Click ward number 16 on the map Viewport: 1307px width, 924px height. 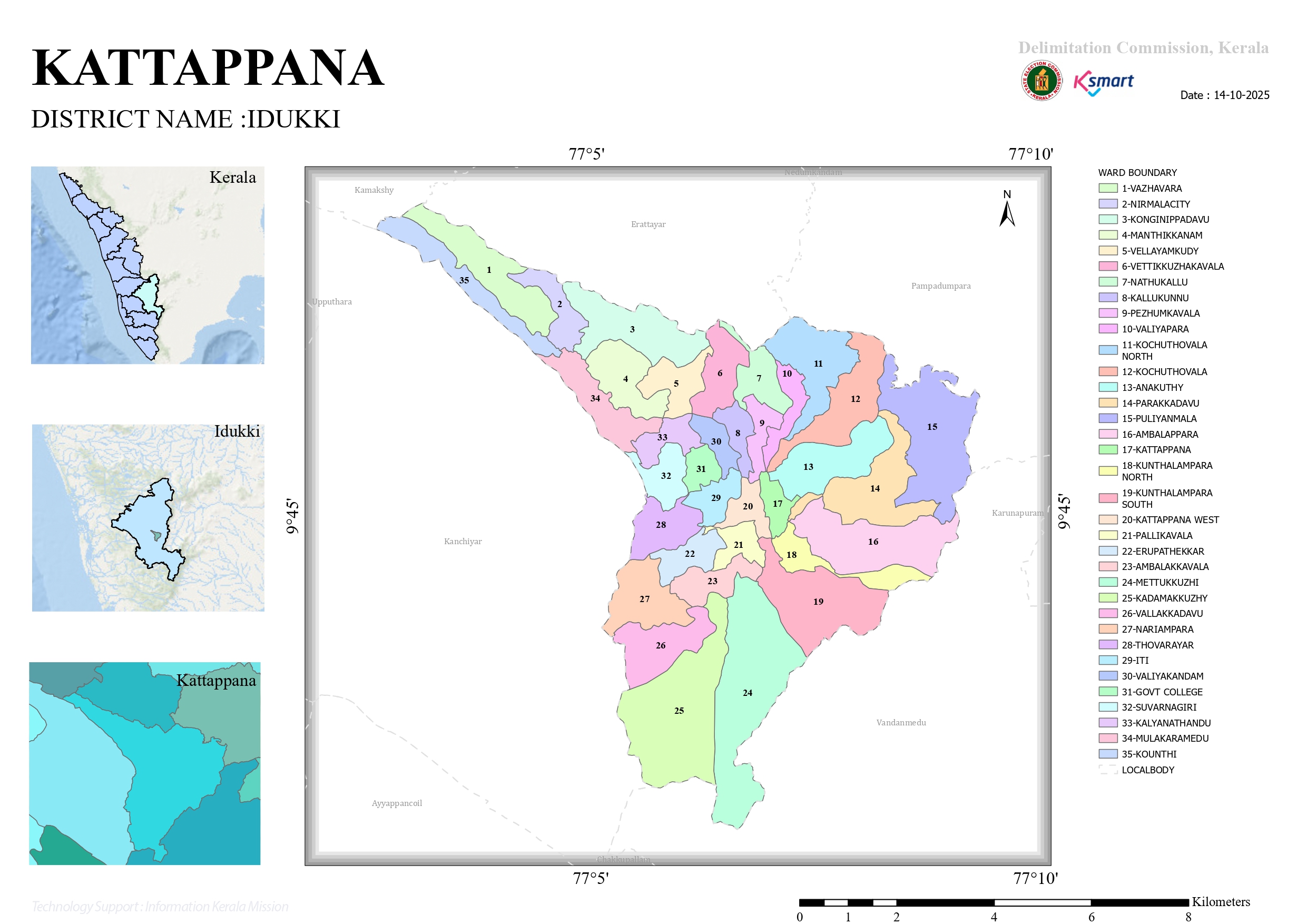tap(873, 542)
